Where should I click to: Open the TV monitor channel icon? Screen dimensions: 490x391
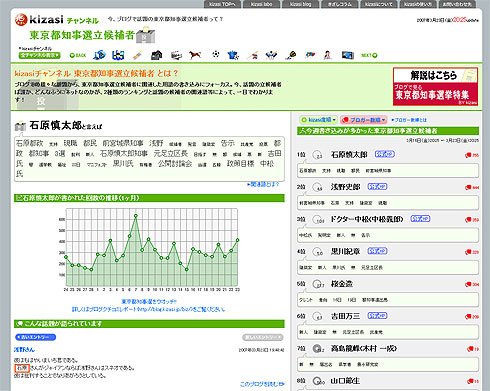coord(347,55)
